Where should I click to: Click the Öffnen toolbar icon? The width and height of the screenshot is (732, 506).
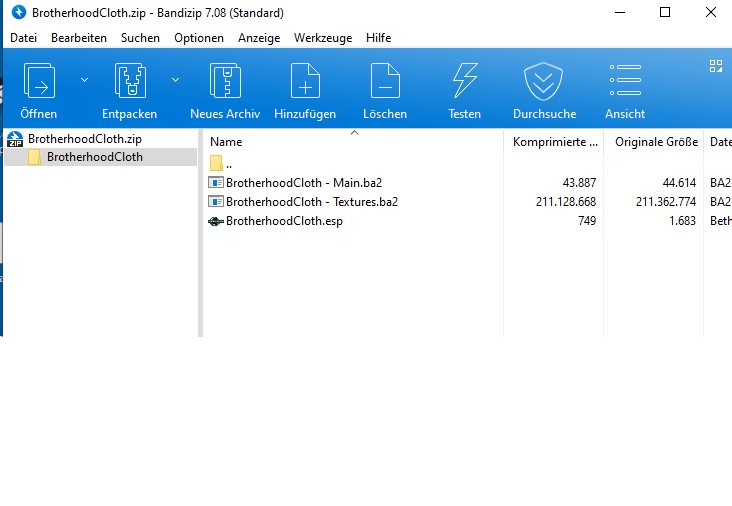pyautogui.click(x=39, y=81)
